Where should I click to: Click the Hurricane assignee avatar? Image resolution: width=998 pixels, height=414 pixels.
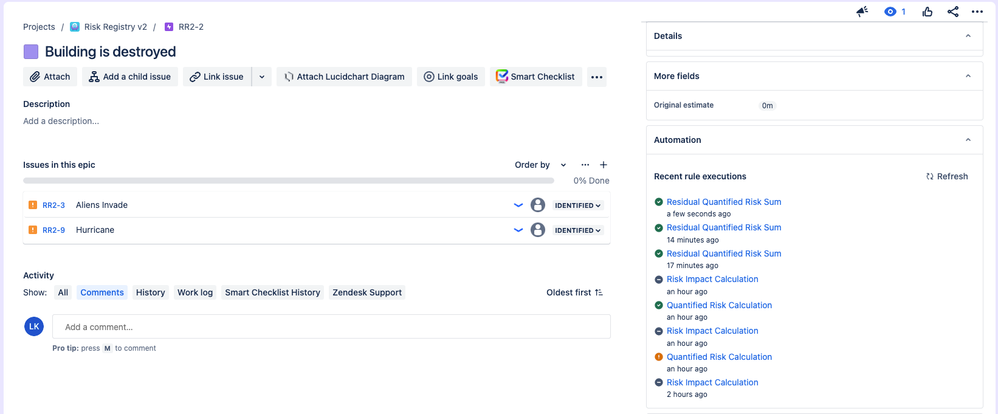[538, 230]
